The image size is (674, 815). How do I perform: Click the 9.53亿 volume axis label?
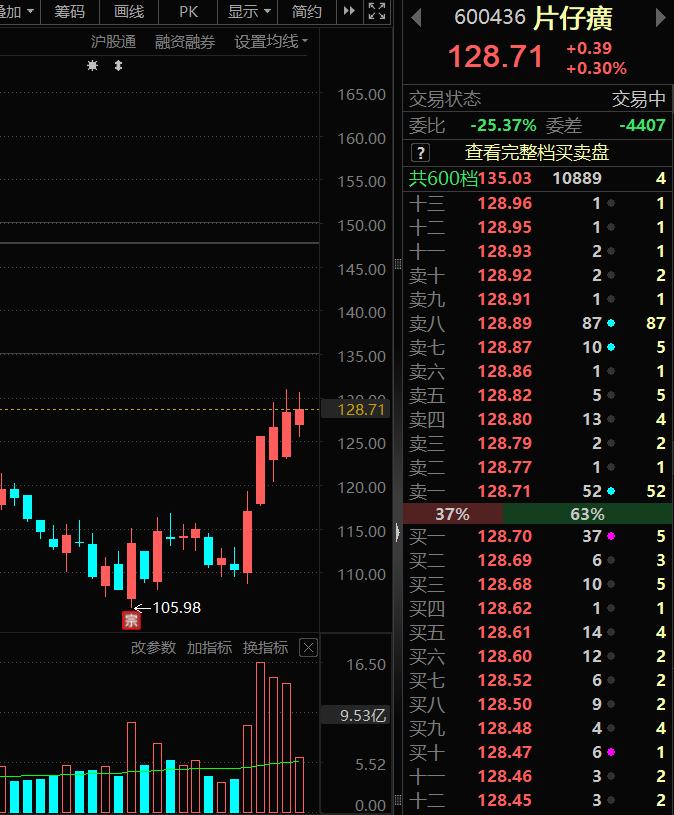click(x=355, y=716)
